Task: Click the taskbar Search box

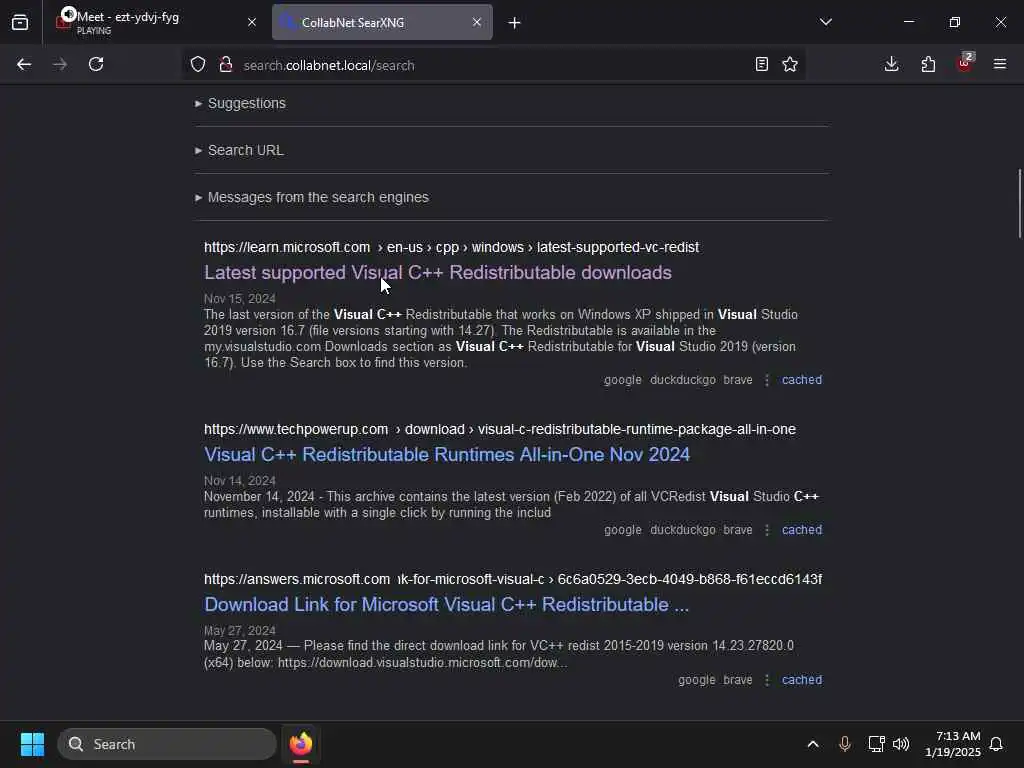Action: [x=167, y=744]
